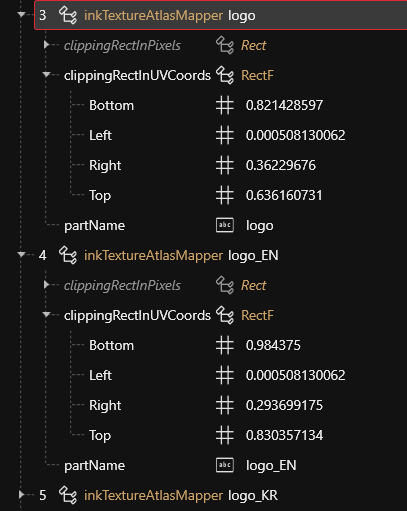407x511 pixels.
Task: Click Left value 0.000508130062 in entry 4
Action: point(296,375)
